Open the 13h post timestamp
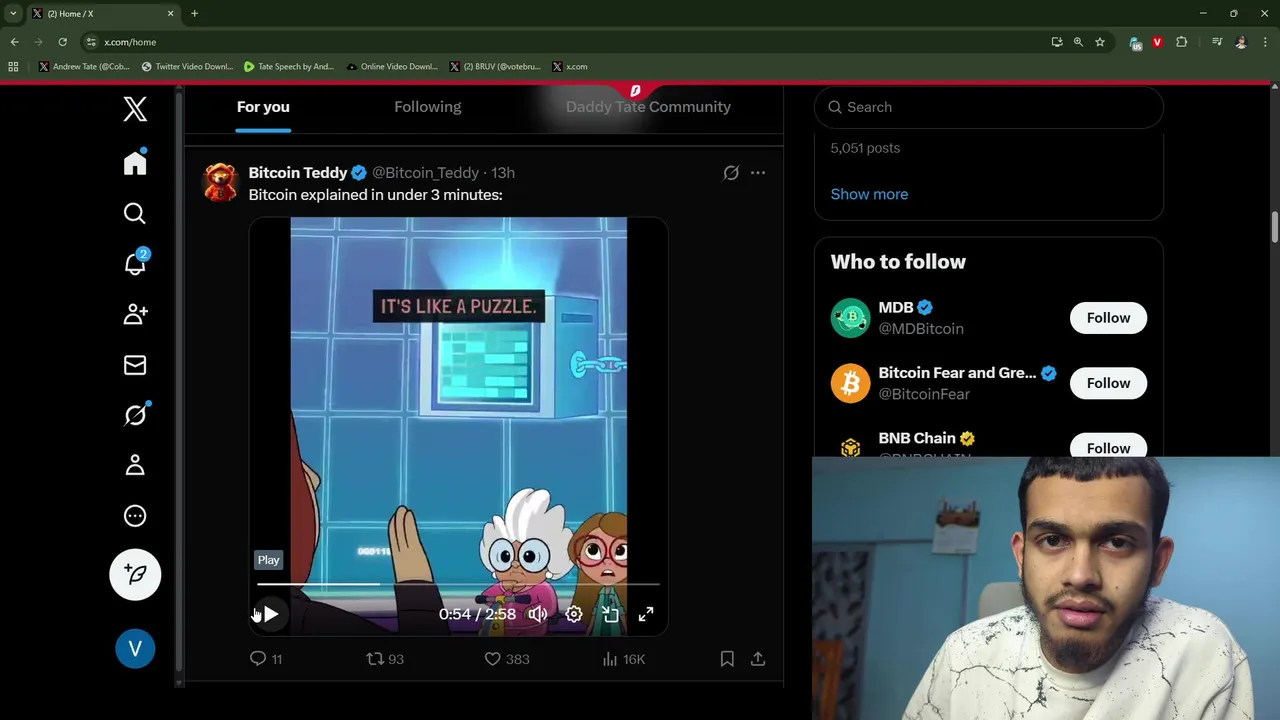 pyautogui.click(x=502, y=173)
